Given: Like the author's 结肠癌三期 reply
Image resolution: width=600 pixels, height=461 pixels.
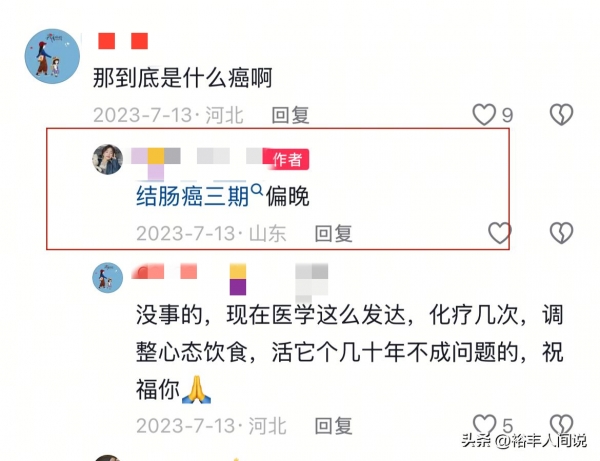Looking at the screenshot, I should 499,233.
